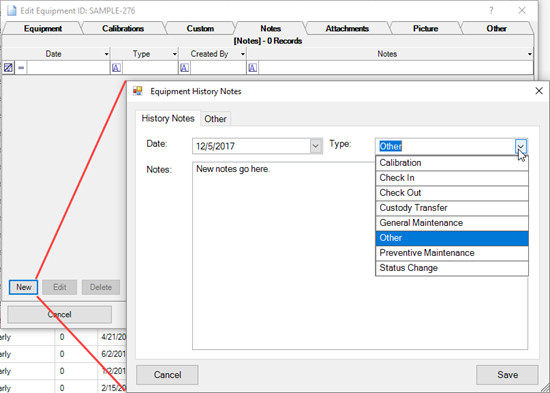The width and height of the screenshot is (550, 393).
Task: Save the new history note
Action: pos(507,375)
